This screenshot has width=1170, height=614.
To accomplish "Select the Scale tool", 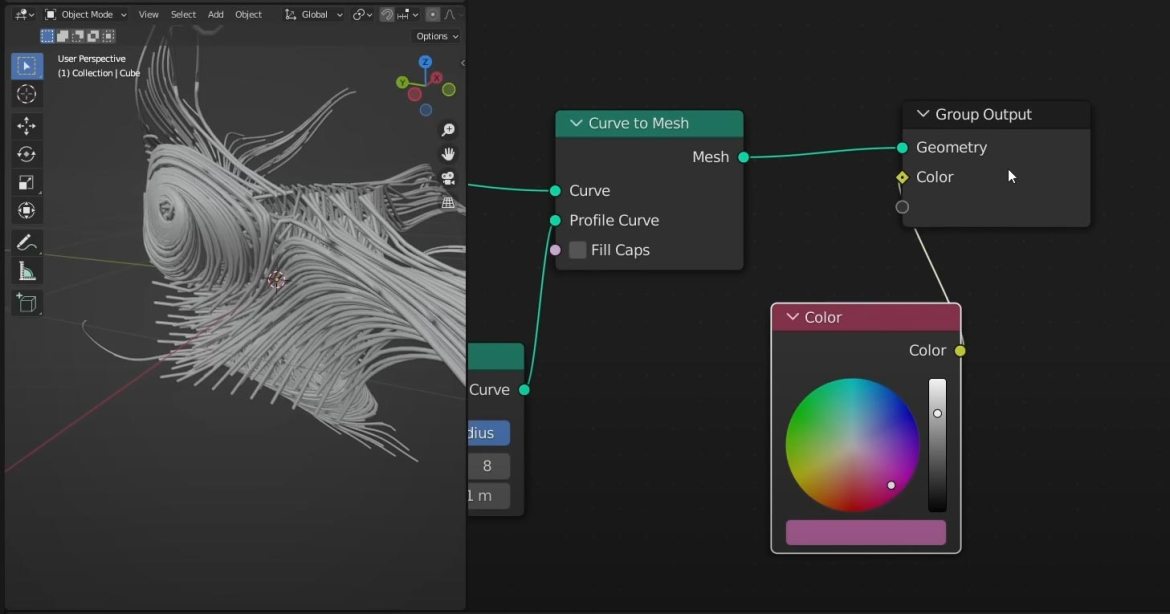I will [x=27, y=182].
